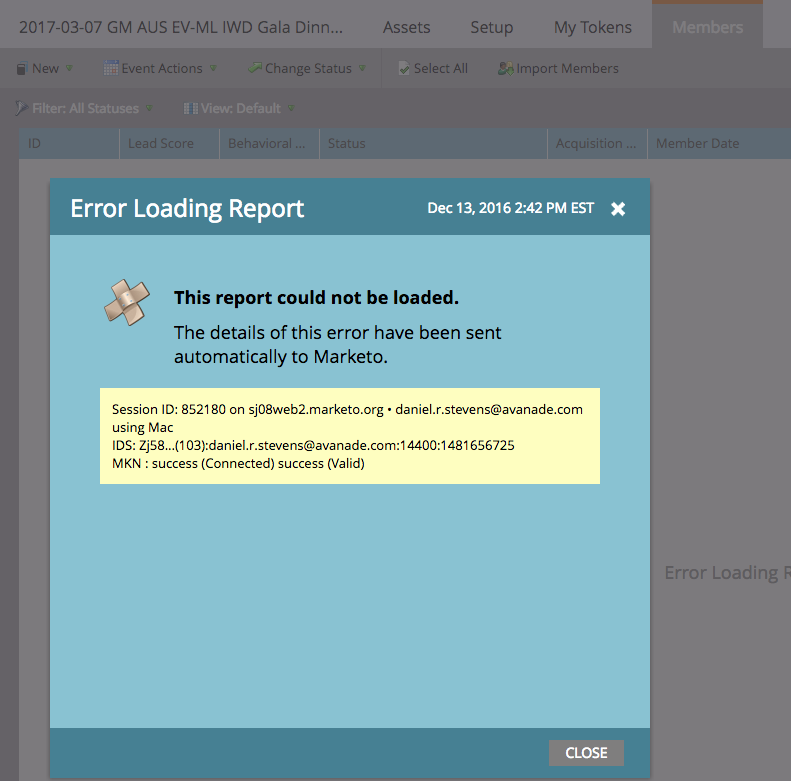Click the Event Actions calendar icon
Image resolution: width=791 pixels, height=781 pixels.
110,68
